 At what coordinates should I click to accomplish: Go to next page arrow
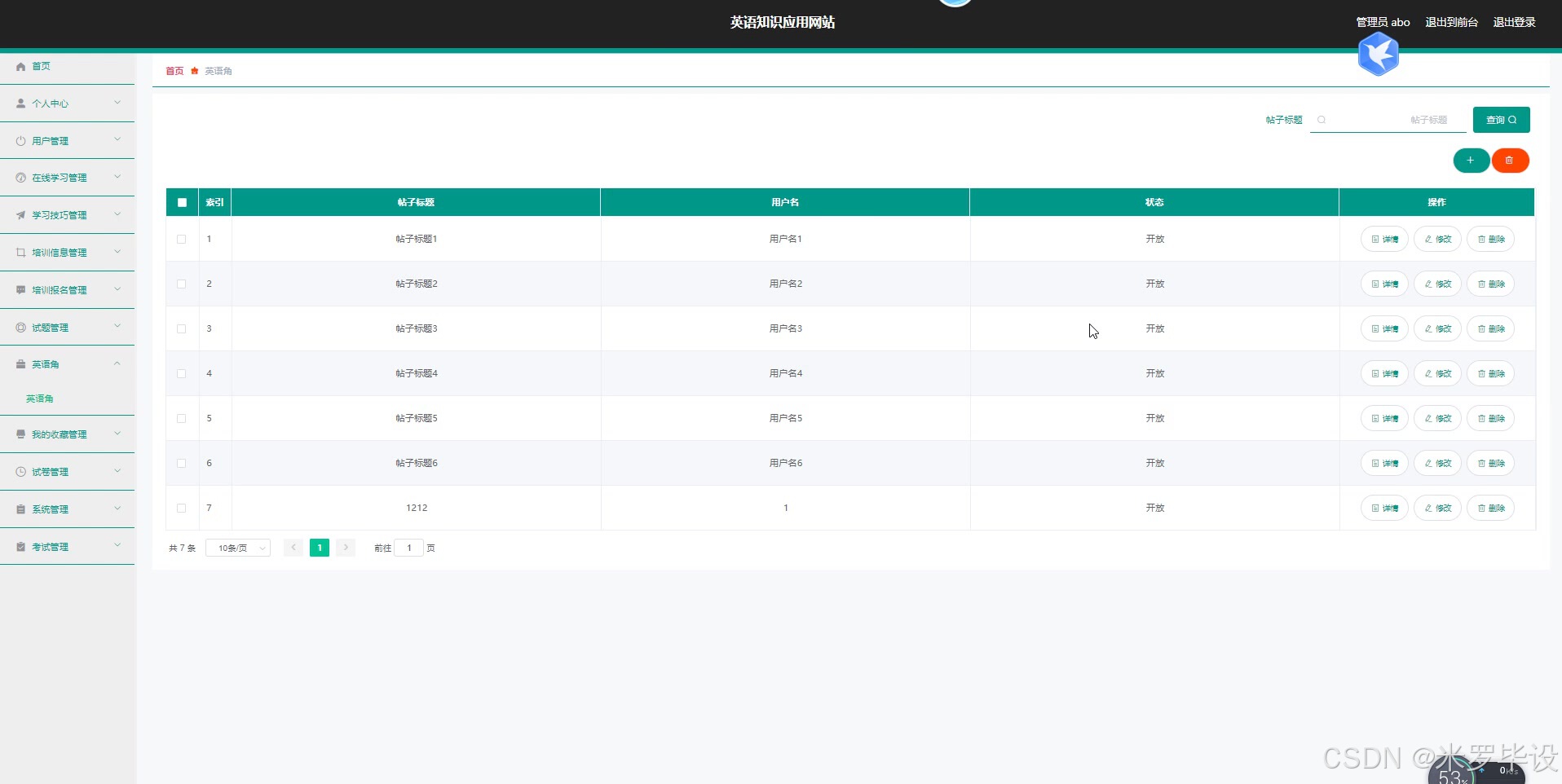(x=346, y=548)
